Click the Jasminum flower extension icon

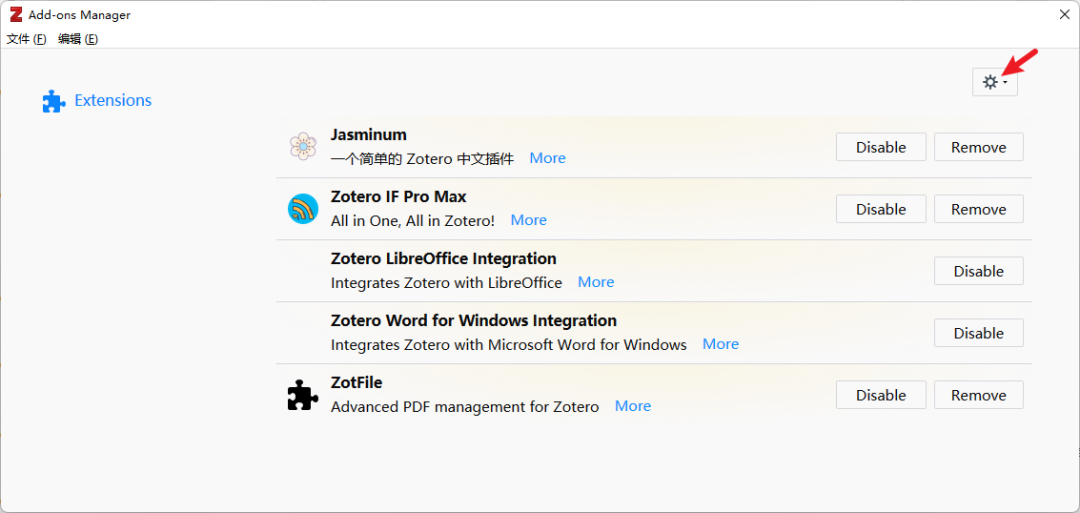tap(302, 147)
